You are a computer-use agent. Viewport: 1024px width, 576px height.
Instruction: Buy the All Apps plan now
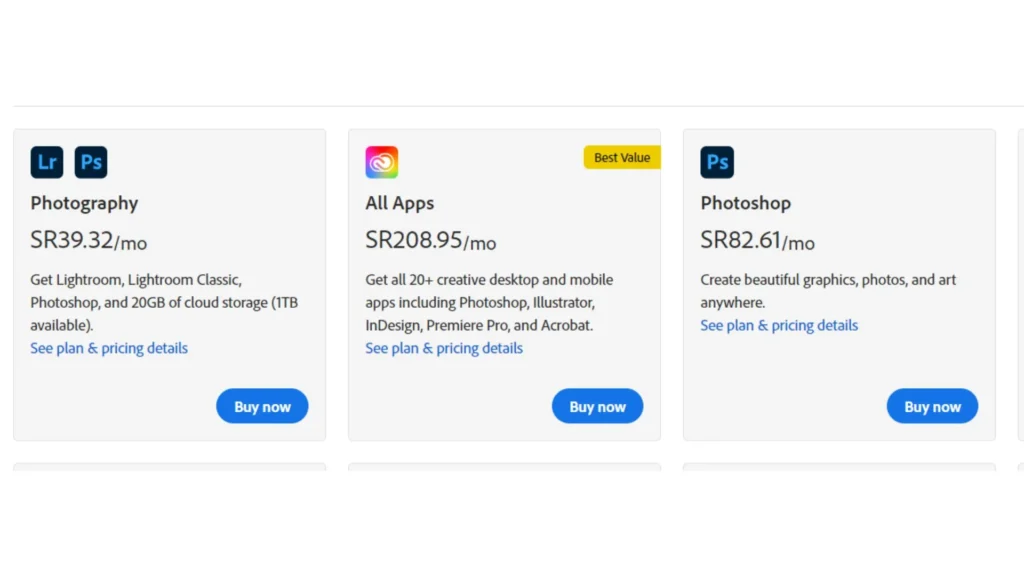coord(597,406)
